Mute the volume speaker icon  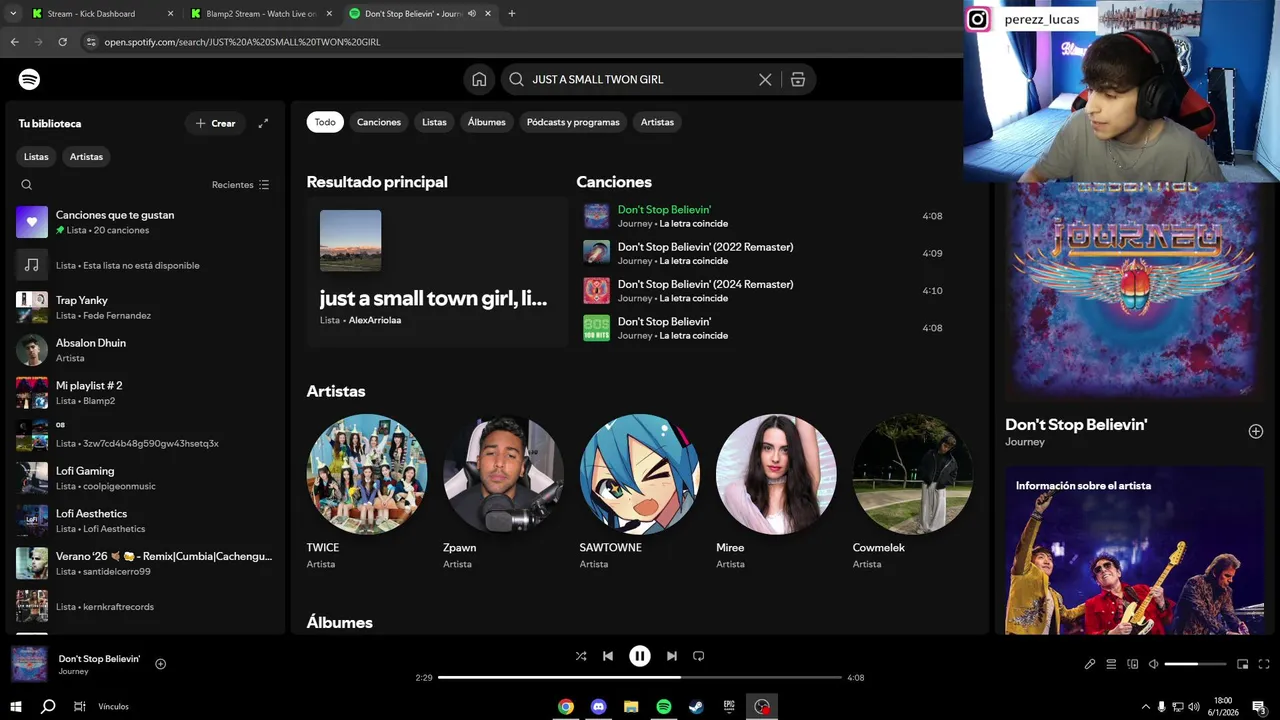(x=1153, y=664)
